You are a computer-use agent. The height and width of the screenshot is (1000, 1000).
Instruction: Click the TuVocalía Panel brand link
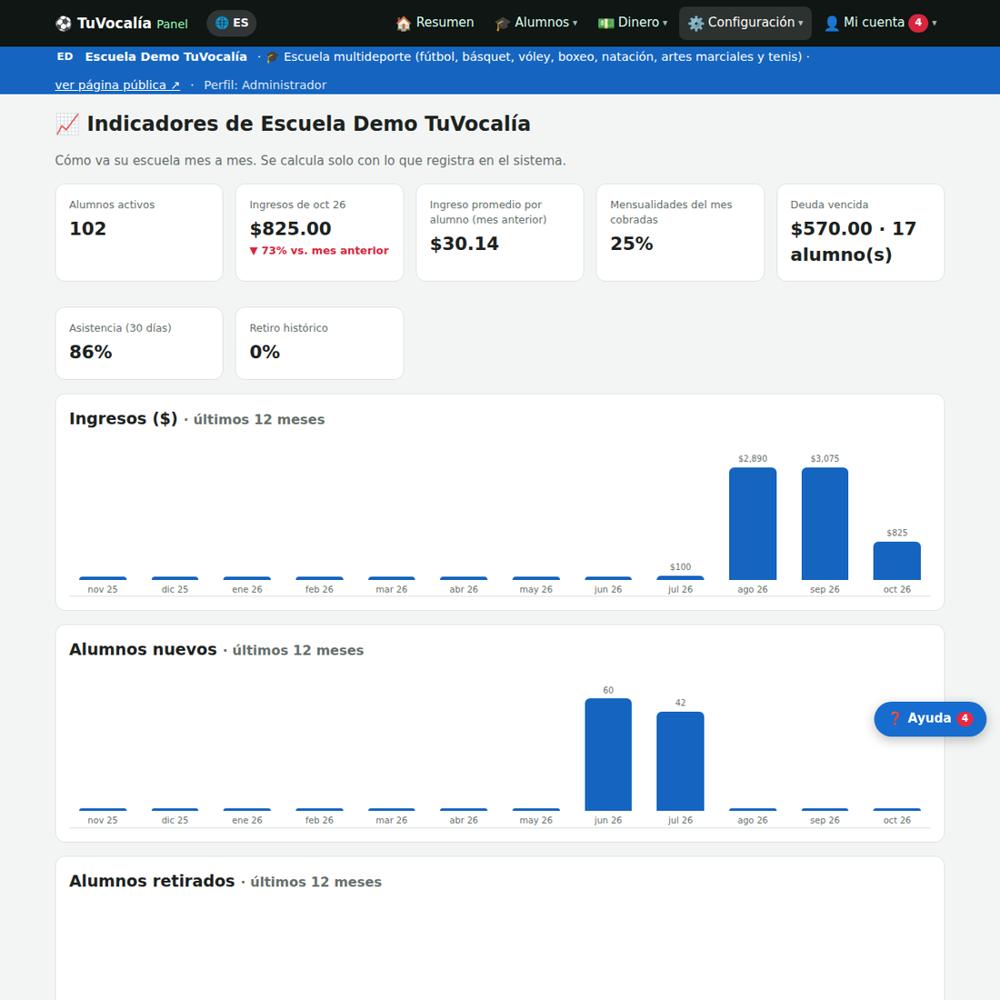click(x=122, y=24)
